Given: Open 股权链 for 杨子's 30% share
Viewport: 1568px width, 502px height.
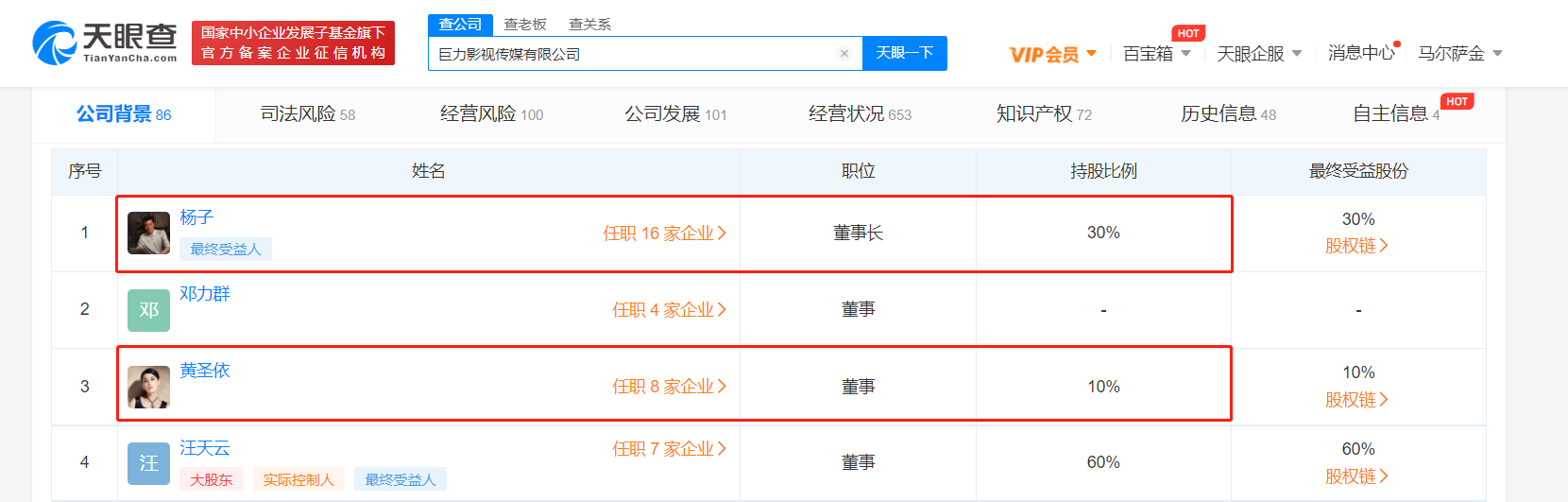Looking at the screenshot, I should (x=1357, y=246).
